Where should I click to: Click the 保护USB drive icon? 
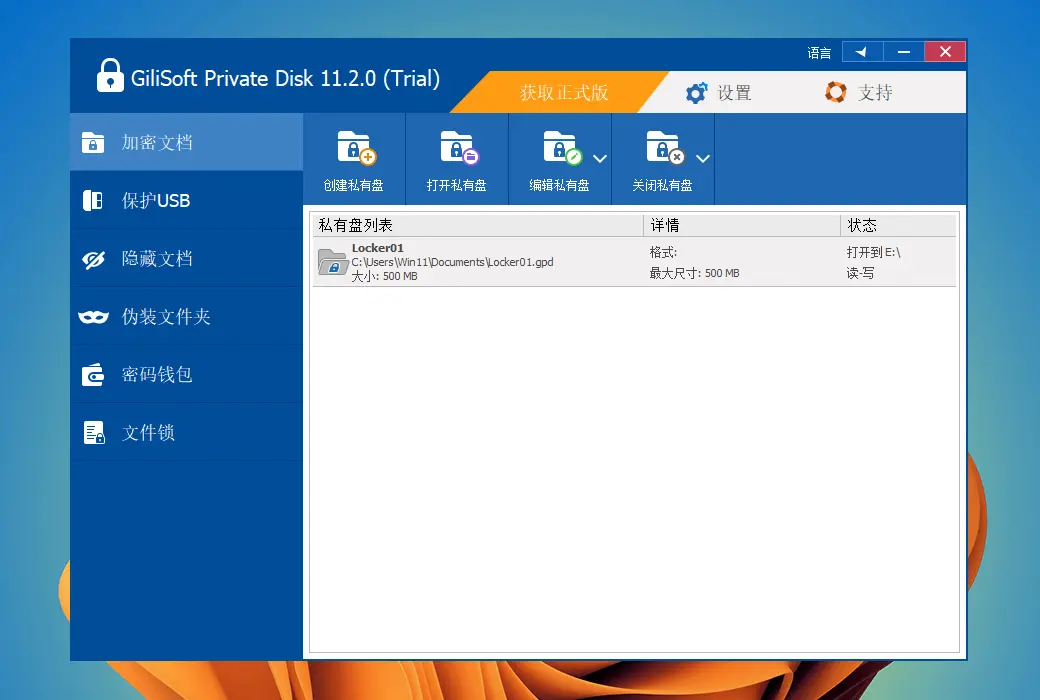93,200
